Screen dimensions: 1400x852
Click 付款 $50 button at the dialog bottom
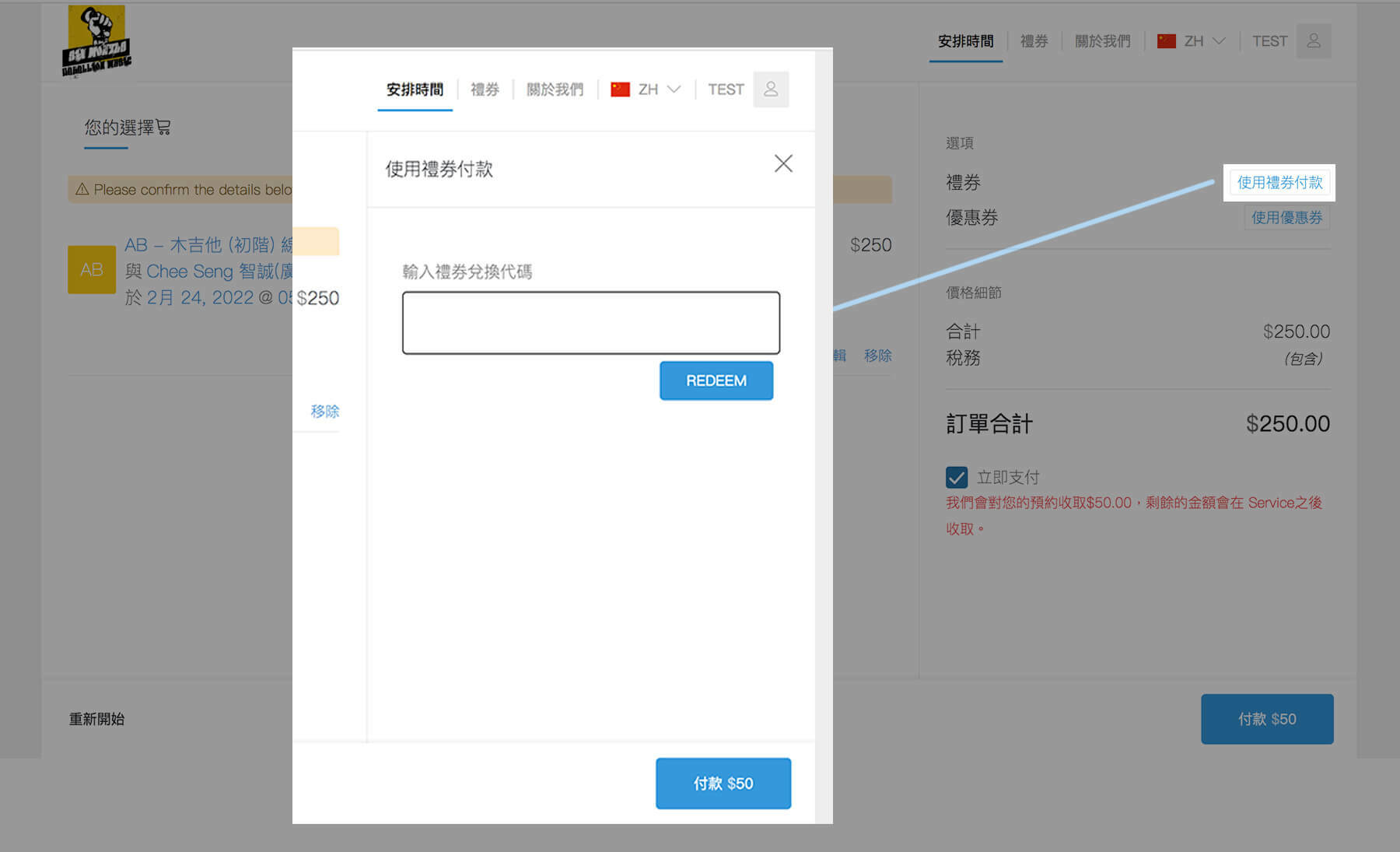(723, 784)
